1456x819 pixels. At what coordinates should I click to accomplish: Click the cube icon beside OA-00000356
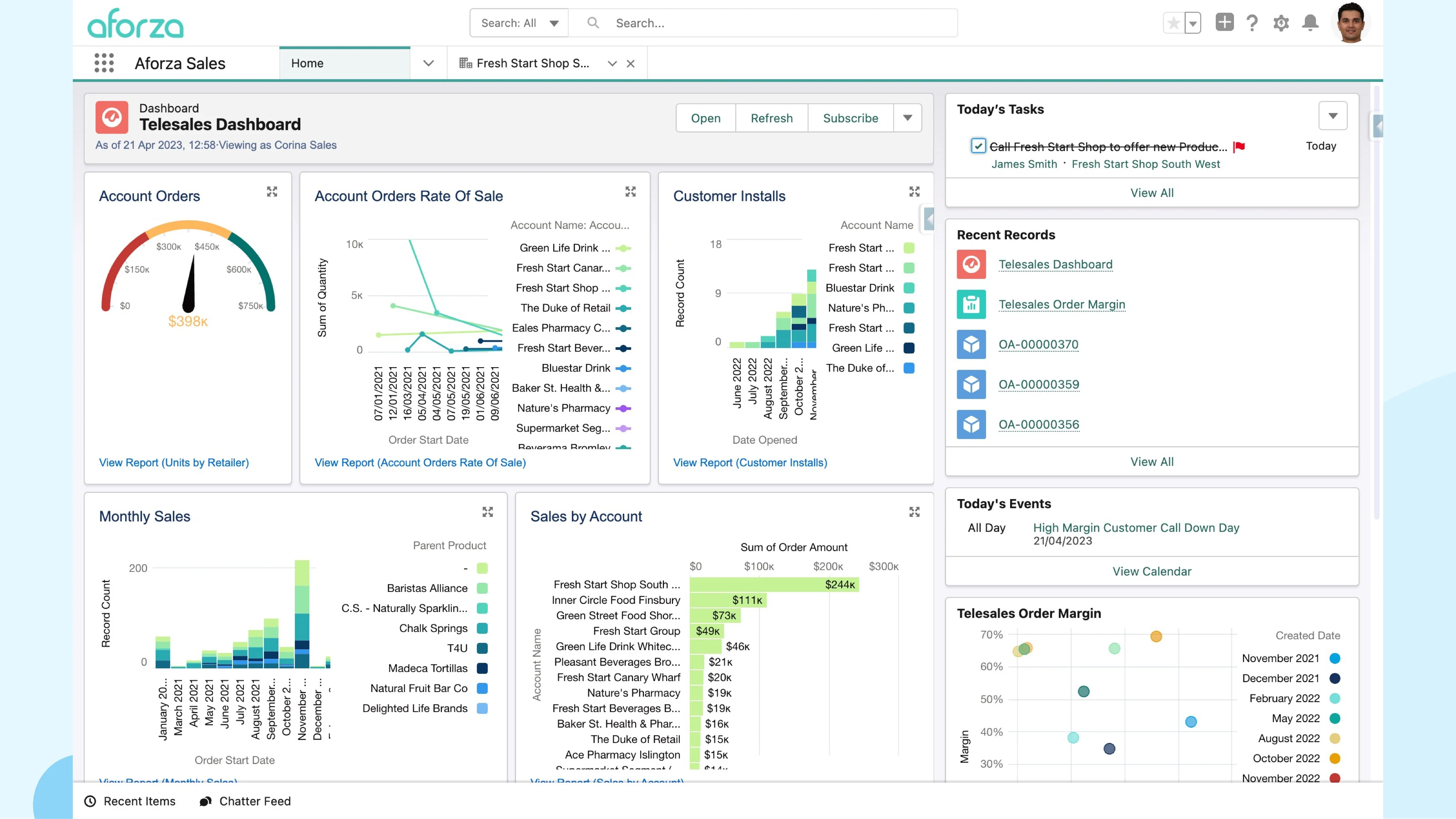(971, 424)
